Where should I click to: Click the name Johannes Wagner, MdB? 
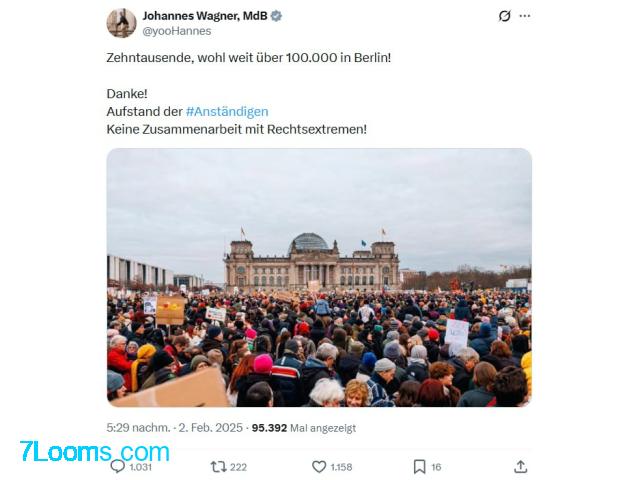pos(205,16)
